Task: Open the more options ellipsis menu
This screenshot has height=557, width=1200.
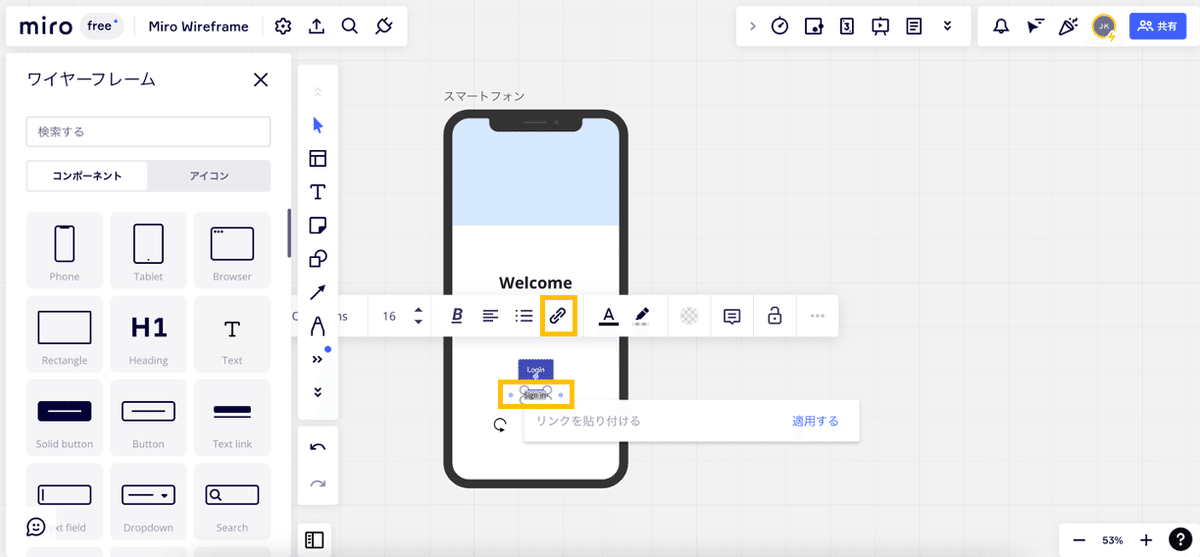Action: [x=817, y=316]
